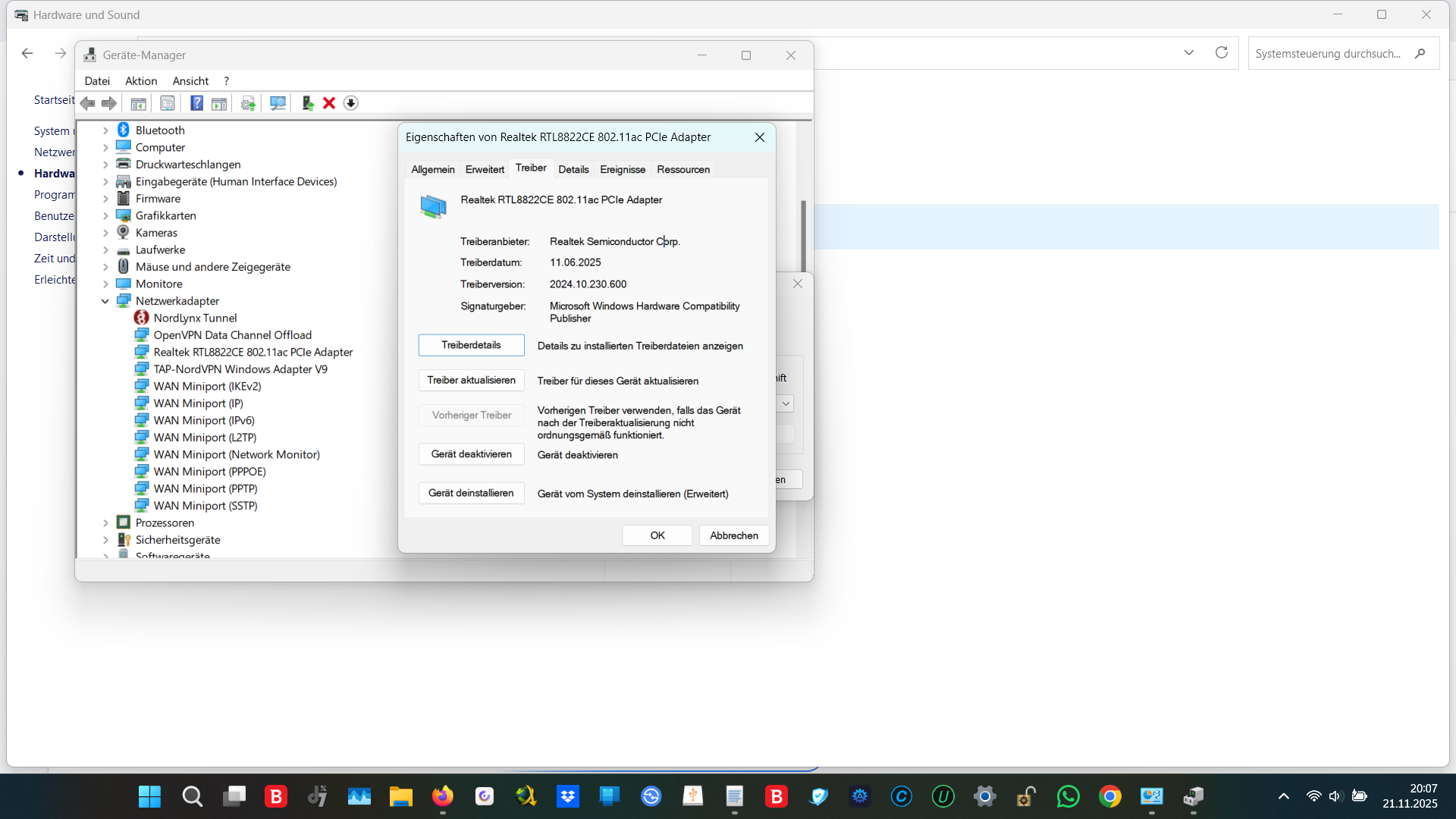Image resolution: width=1456 pixels, height=819 pixels.
Task: Click the Treiber aktualisieren button
Action: pos(471,380)
